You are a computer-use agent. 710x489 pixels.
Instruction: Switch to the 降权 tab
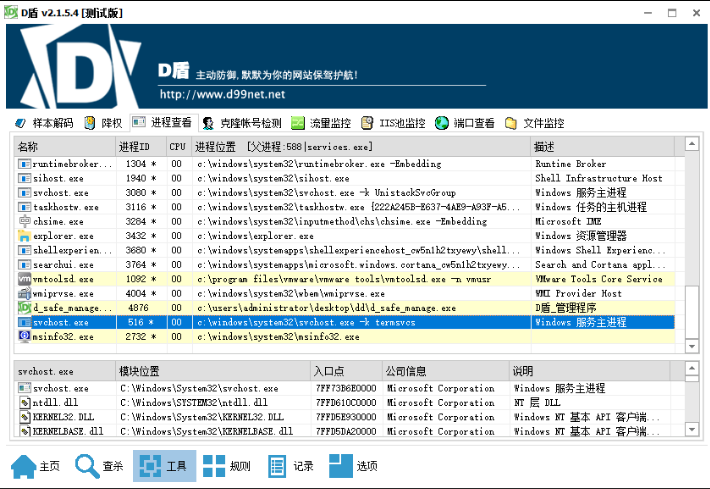coord(104,123)
